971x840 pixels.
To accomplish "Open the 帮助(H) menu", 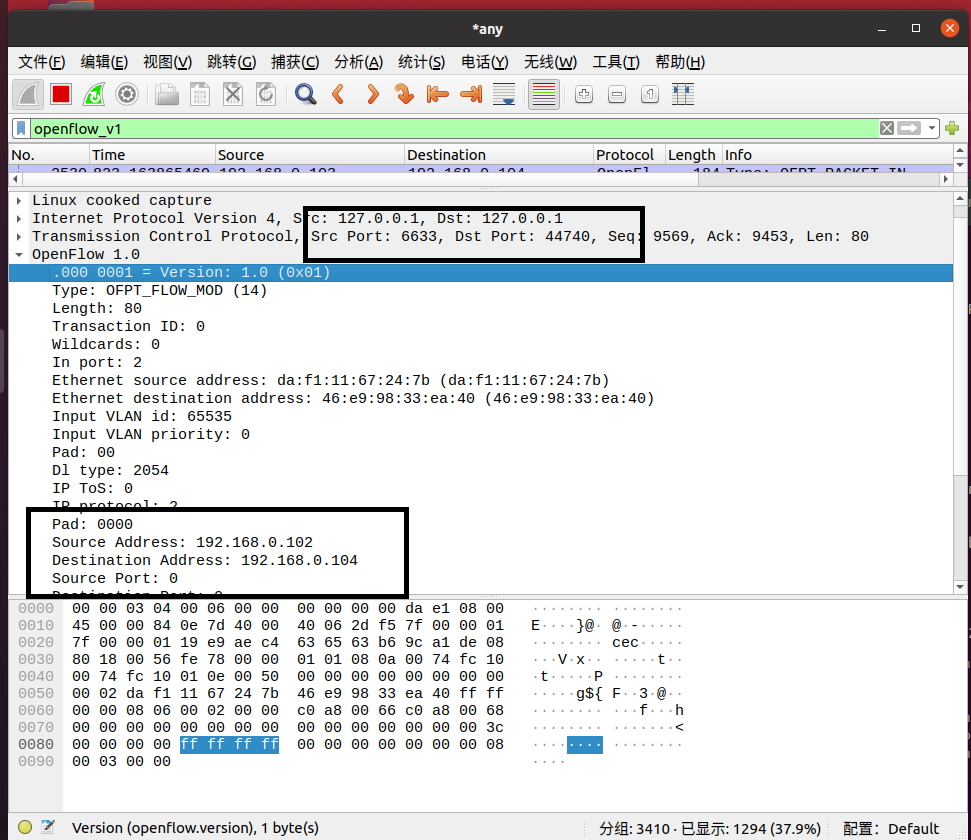I will pyautogui.click(x=680, y=62).
